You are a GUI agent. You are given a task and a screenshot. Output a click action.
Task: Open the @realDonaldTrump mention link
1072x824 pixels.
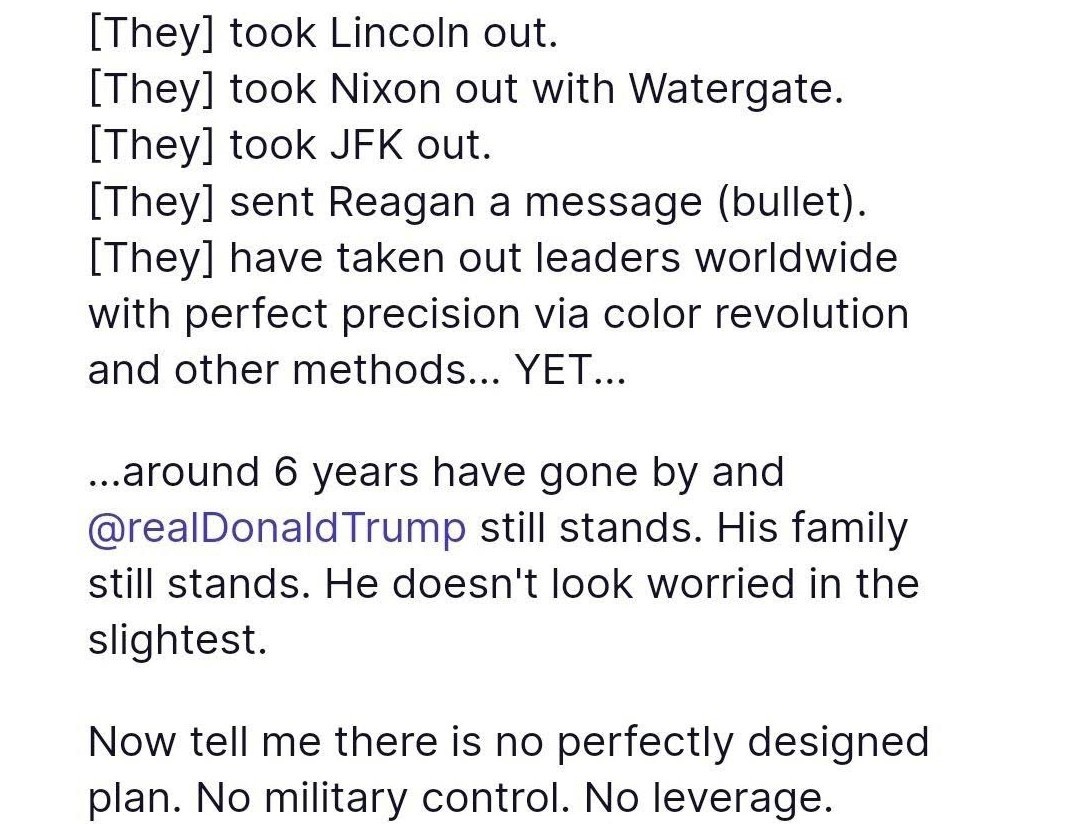[x=277, y=528]
